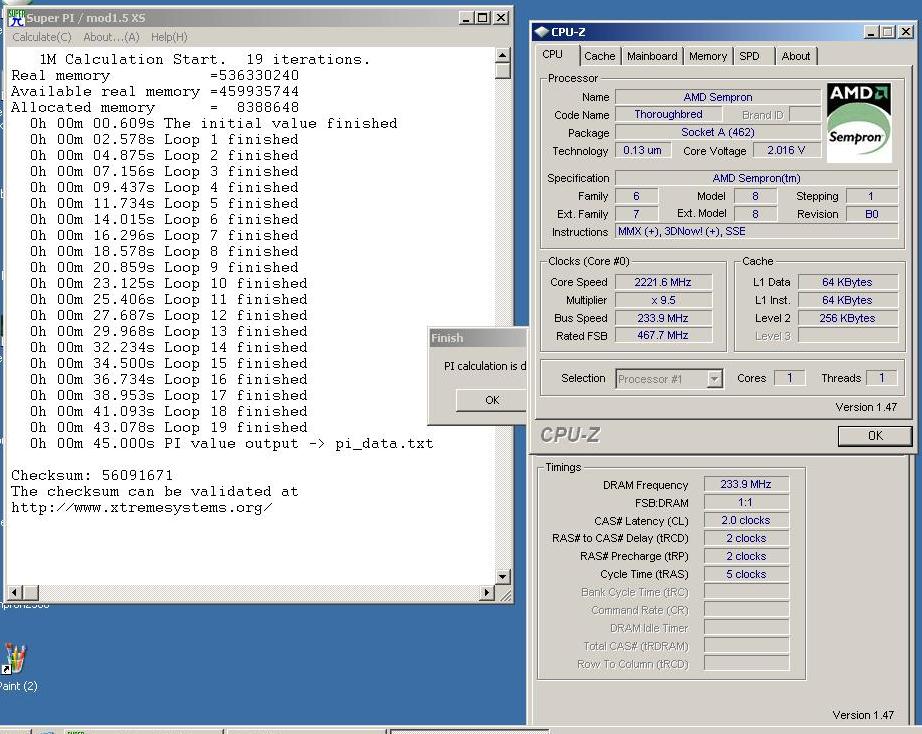Click the Core Voltage value 2.016 V

click(786, 151)
